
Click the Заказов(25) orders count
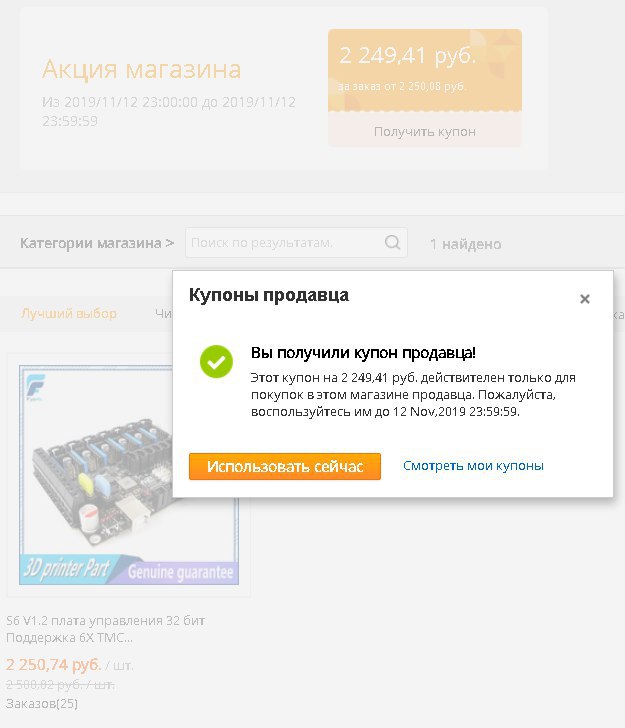(42, 703)
